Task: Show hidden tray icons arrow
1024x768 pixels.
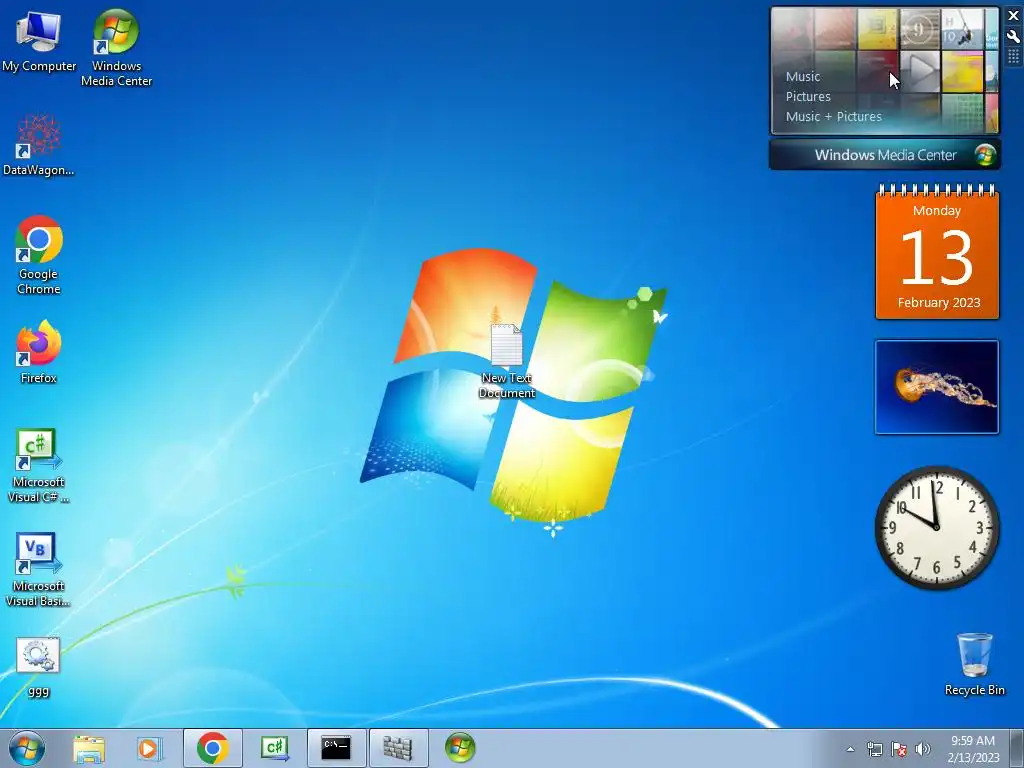Action: point(850,749)
